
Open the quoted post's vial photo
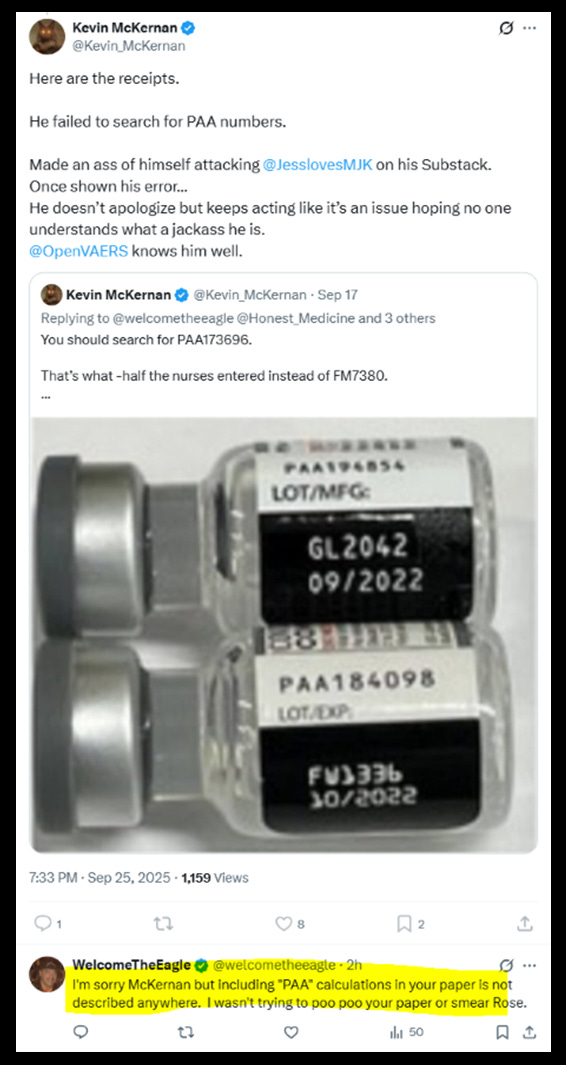click(x=283, y=635)
